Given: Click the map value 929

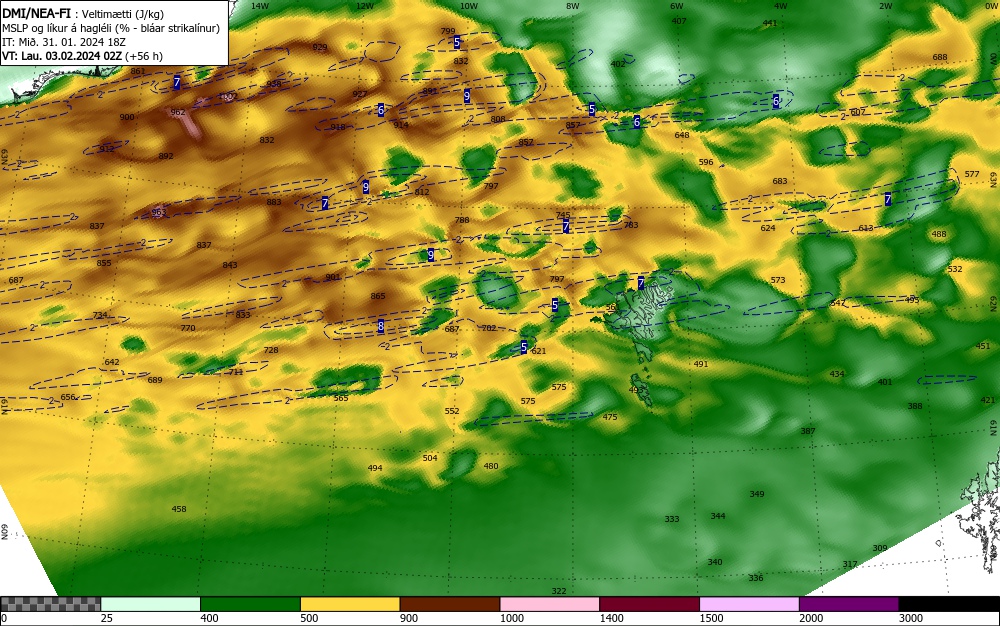Looking at the screenshot, I should 320,47.
